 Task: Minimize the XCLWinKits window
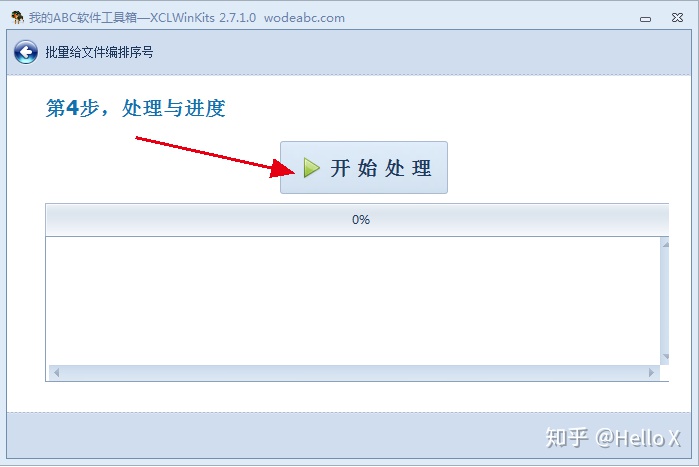645,19
